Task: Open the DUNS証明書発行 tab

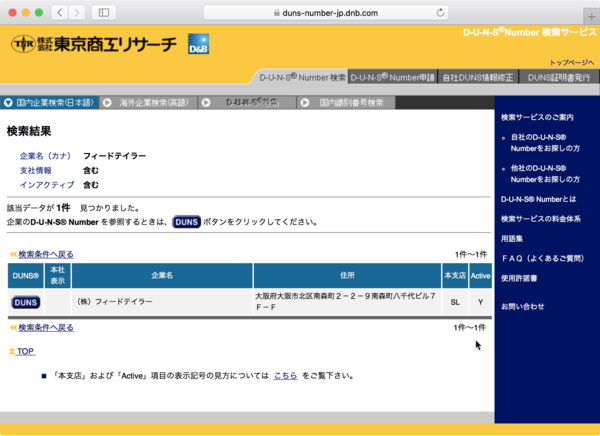Action: [x=559, y=77]
